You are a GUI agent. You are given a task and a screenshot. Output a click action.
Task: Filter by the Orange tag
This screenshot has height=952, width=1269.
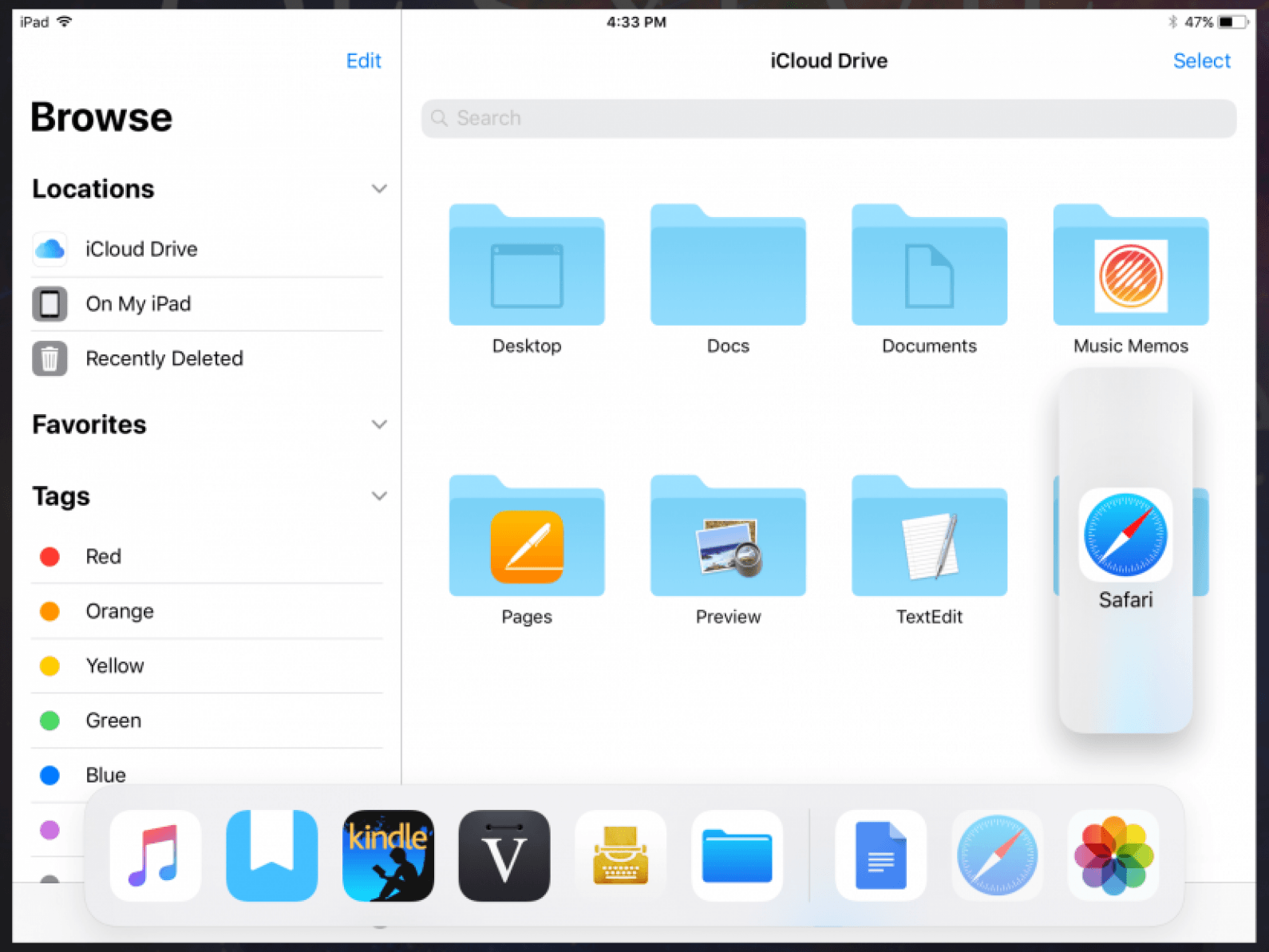point(208,611)
